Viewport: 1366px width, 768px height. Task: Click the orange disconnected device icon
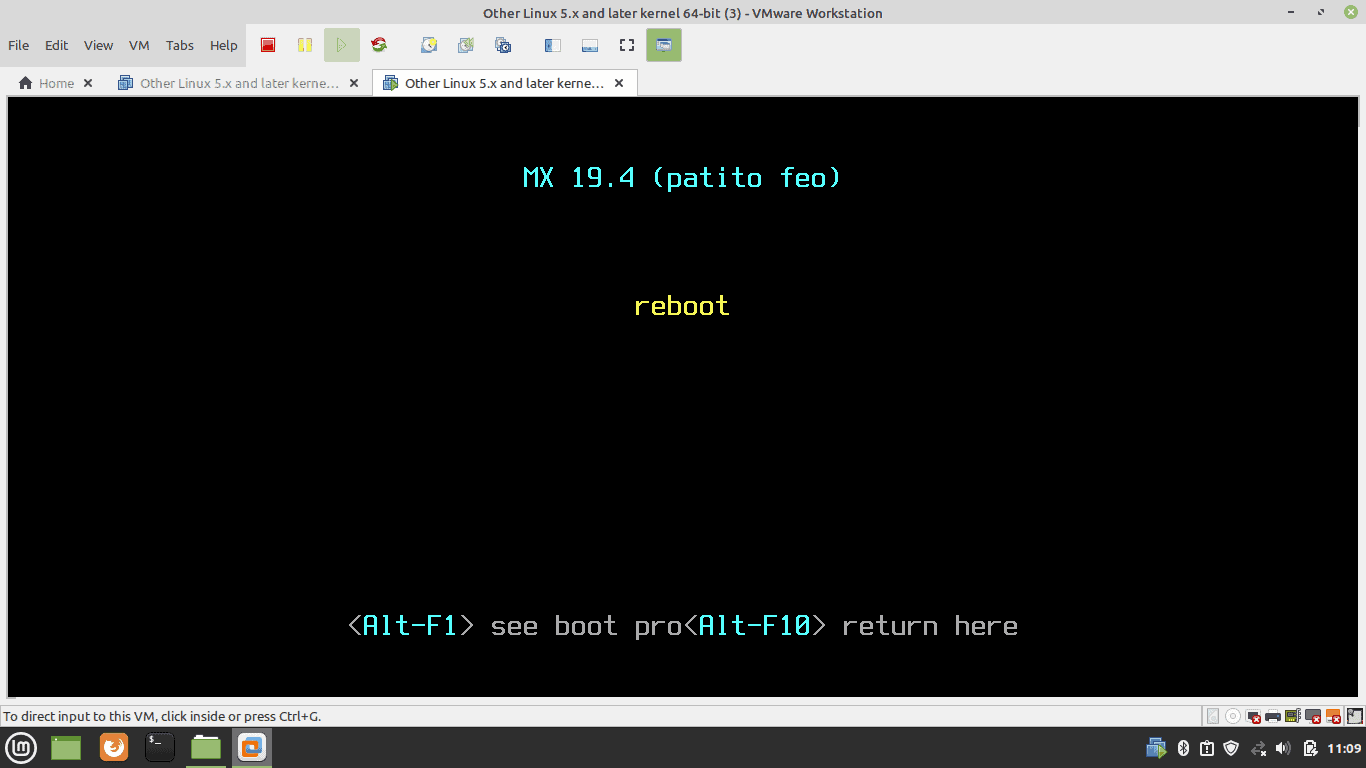pos(1333,716)
